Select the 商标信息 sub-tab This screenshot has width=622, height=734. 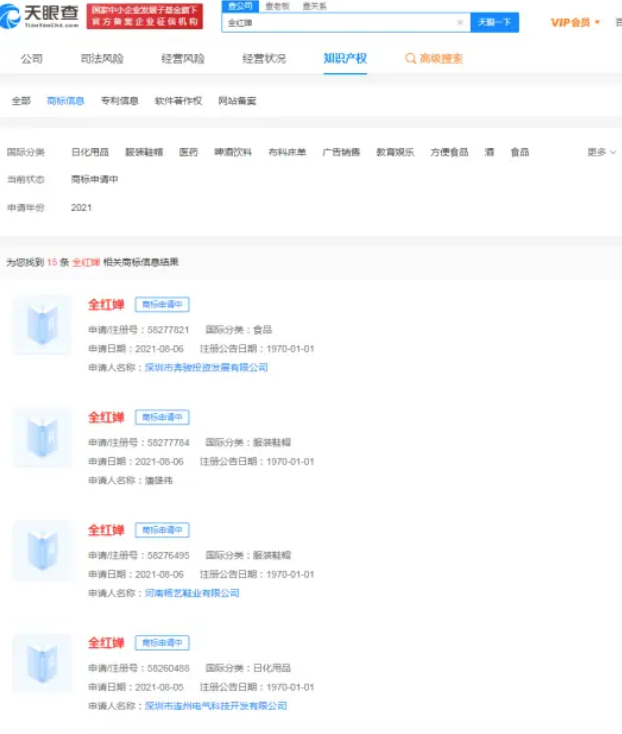[66, 101]
